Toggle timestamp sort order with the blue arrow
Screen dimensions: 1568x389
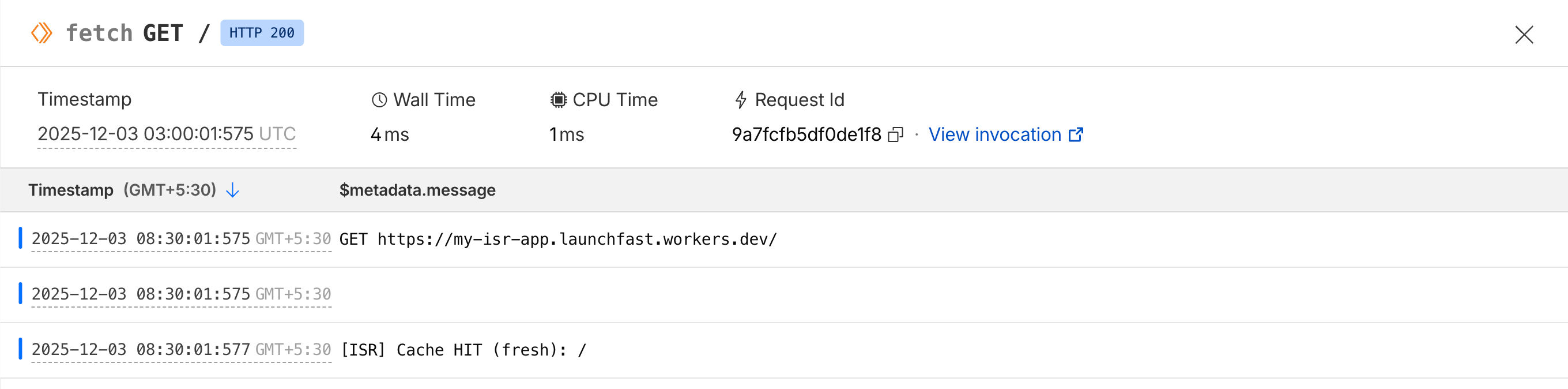232,190
